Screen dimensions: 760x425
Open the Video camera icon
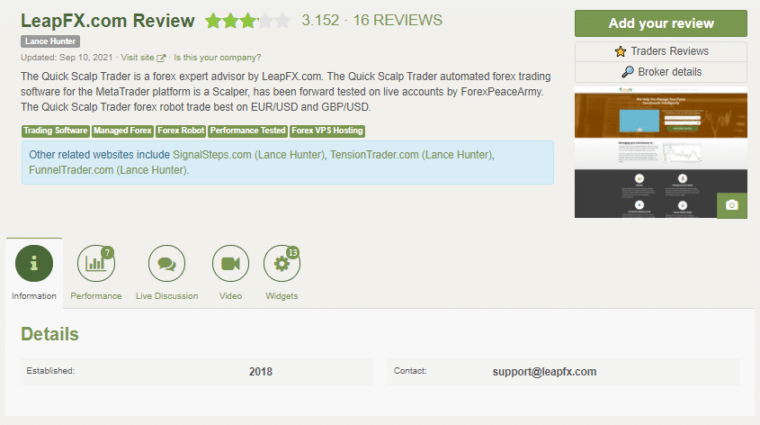coord(230,264)
